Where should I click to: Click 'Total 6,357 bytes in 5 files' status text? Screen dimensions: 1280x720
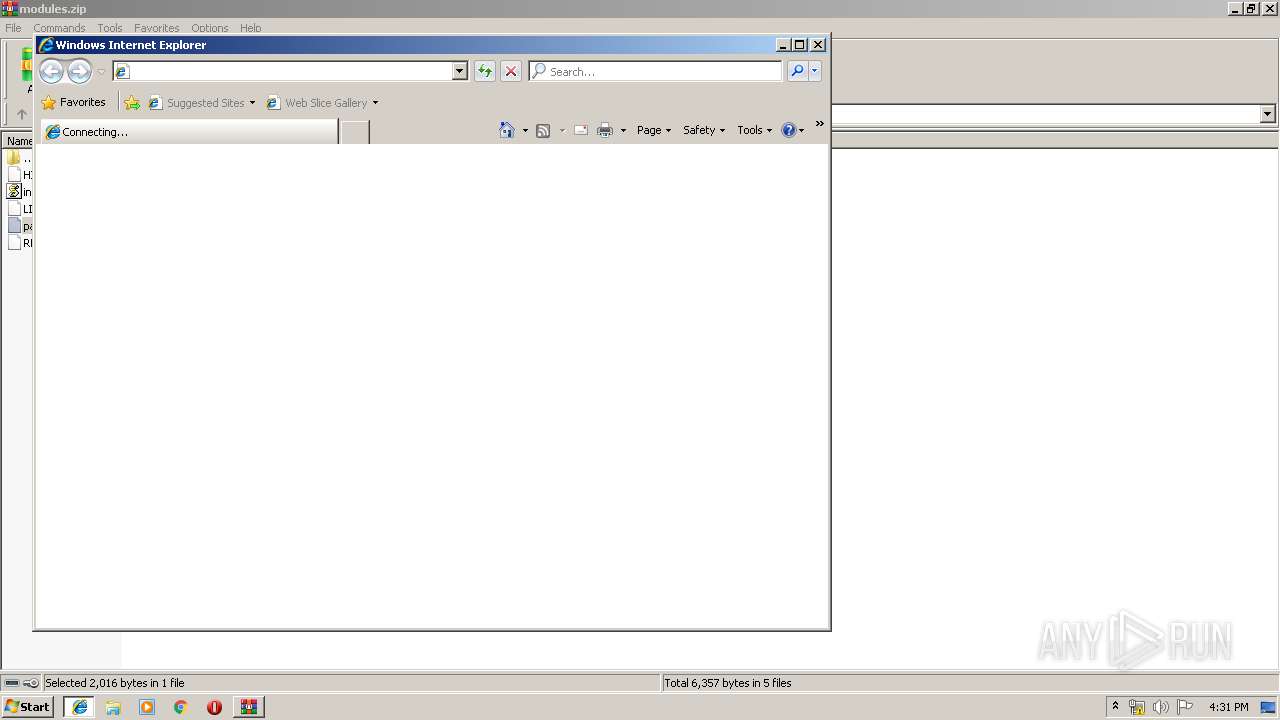[x=728, y=683]
